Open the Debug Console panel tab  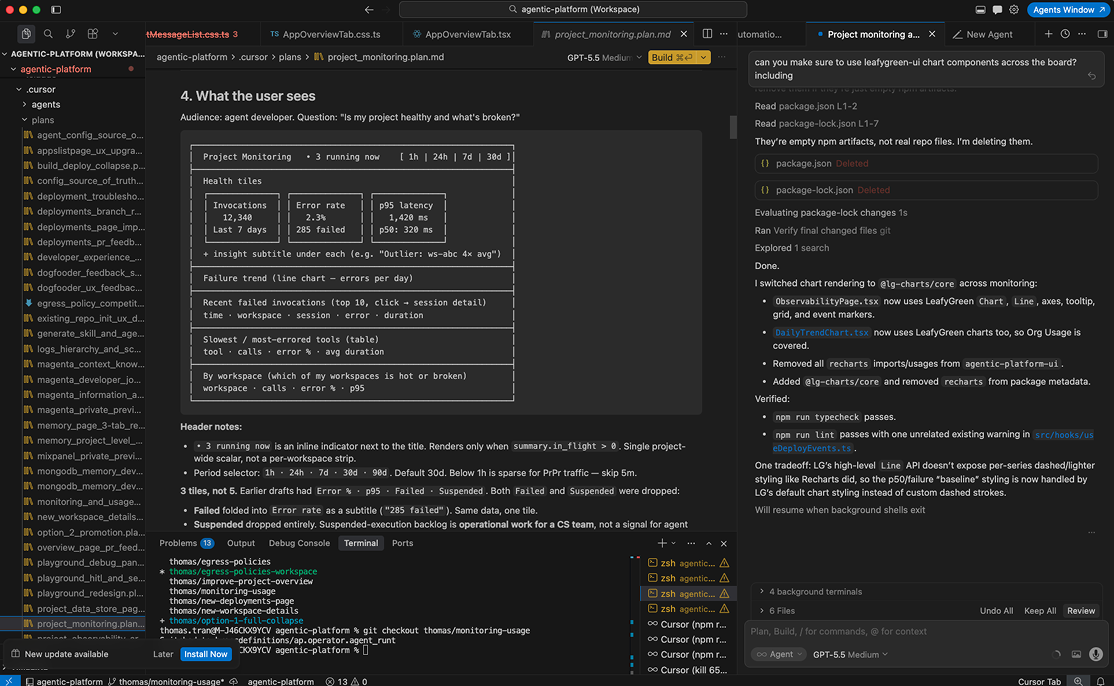(299, 543)
